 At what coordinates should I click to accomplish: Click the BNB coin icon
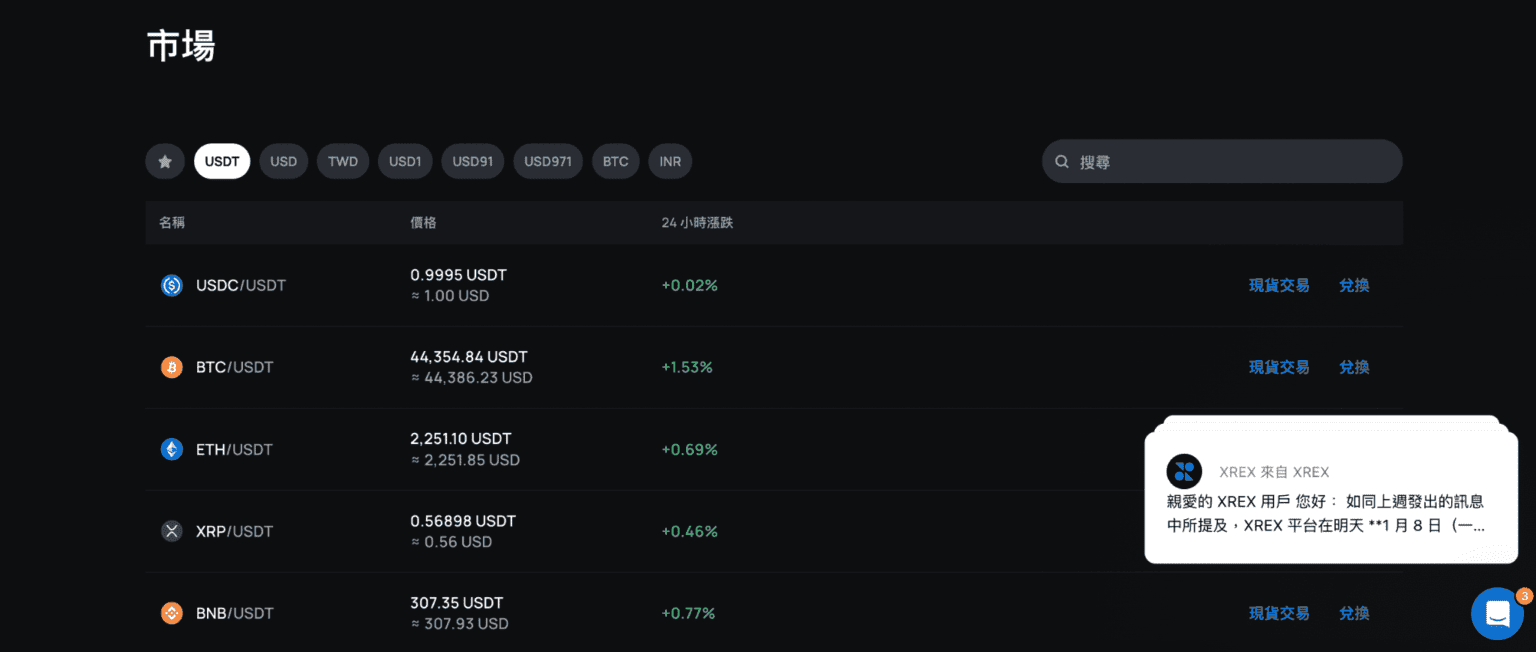[x=172, y=613]
